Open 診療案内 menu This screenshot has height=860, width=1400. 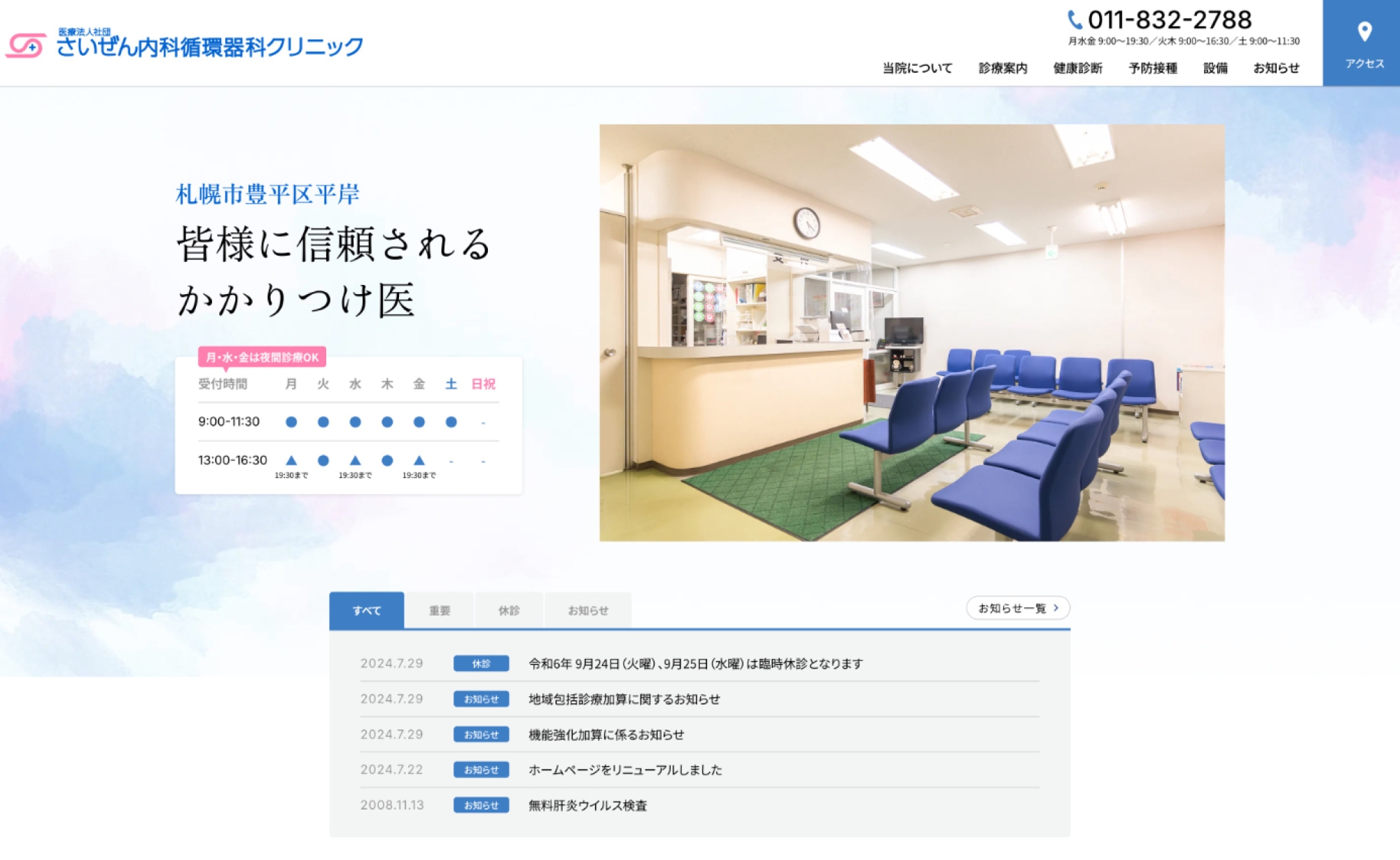1002,68
